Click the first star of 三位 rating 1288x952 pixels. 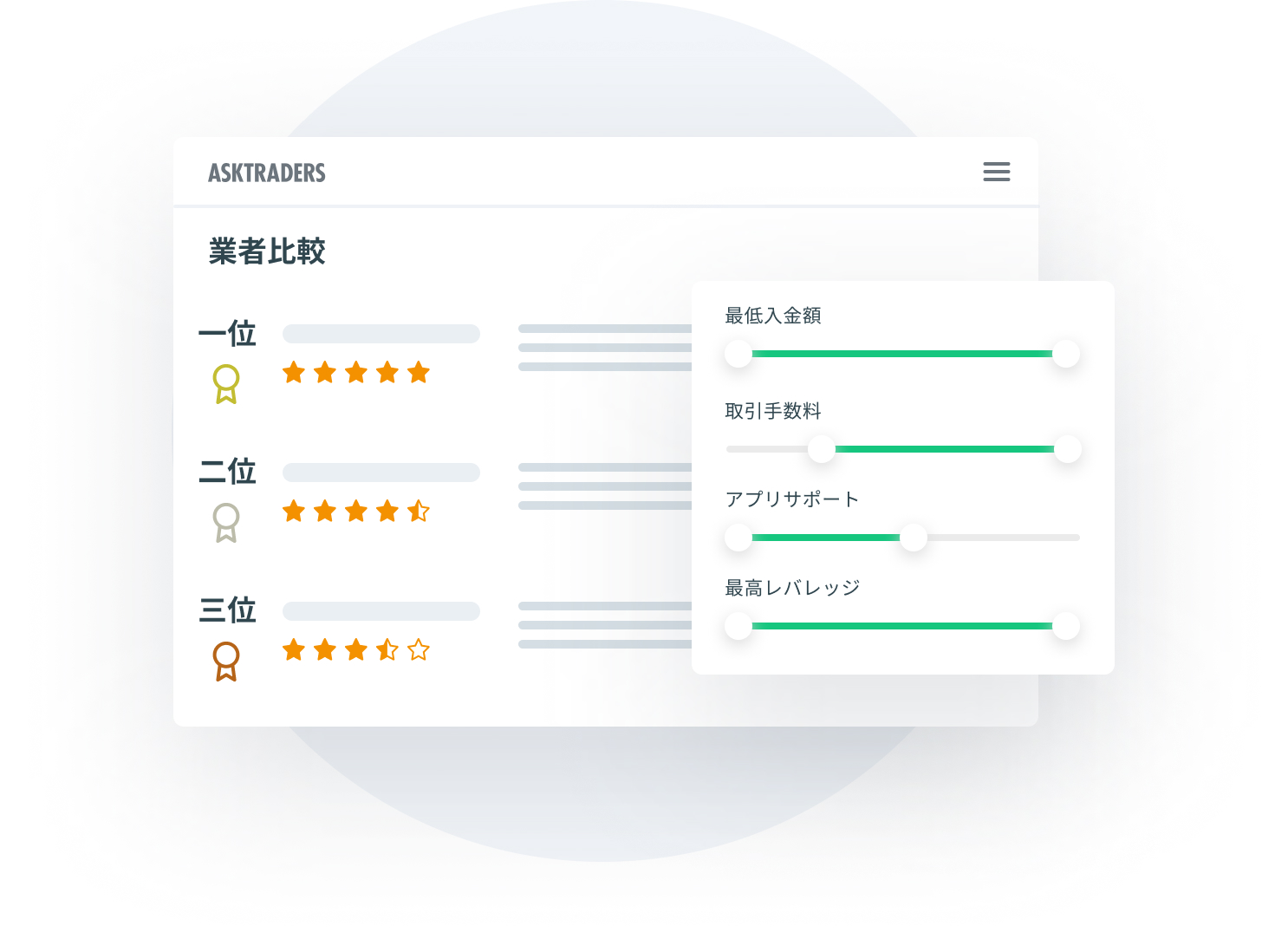(294, 650)
